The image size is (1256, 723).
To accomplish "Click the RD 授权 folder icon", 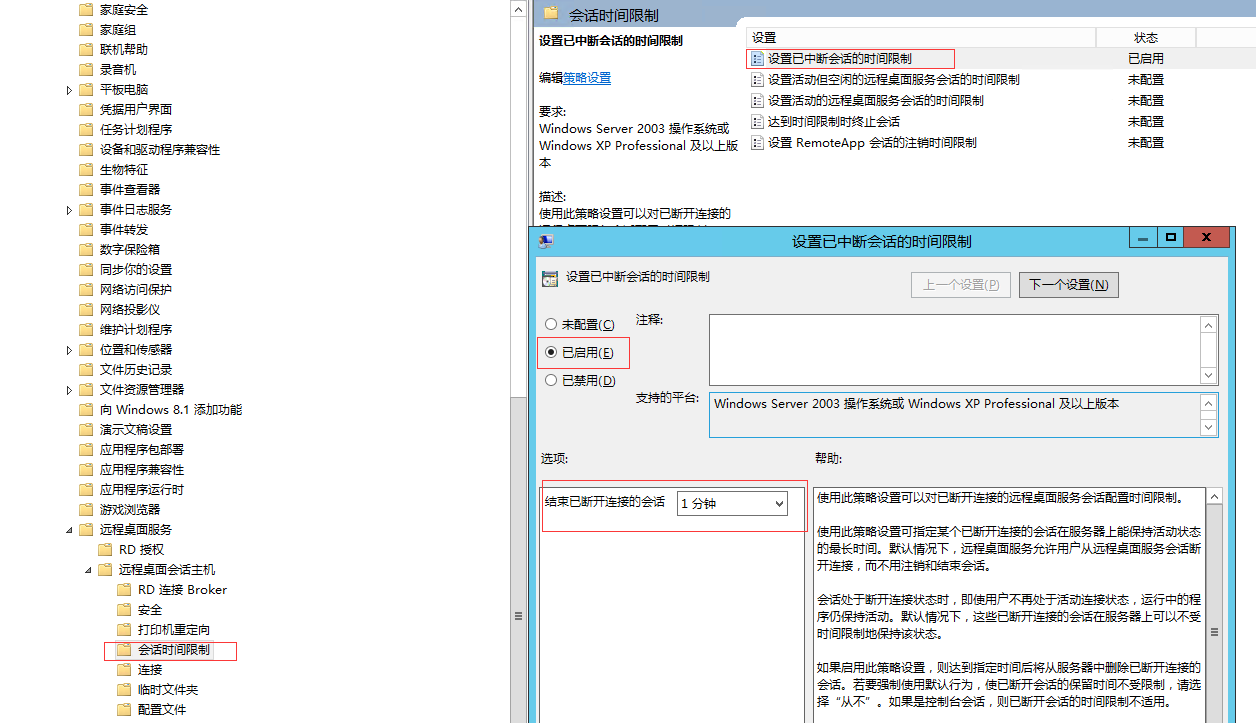I will 105,549.
